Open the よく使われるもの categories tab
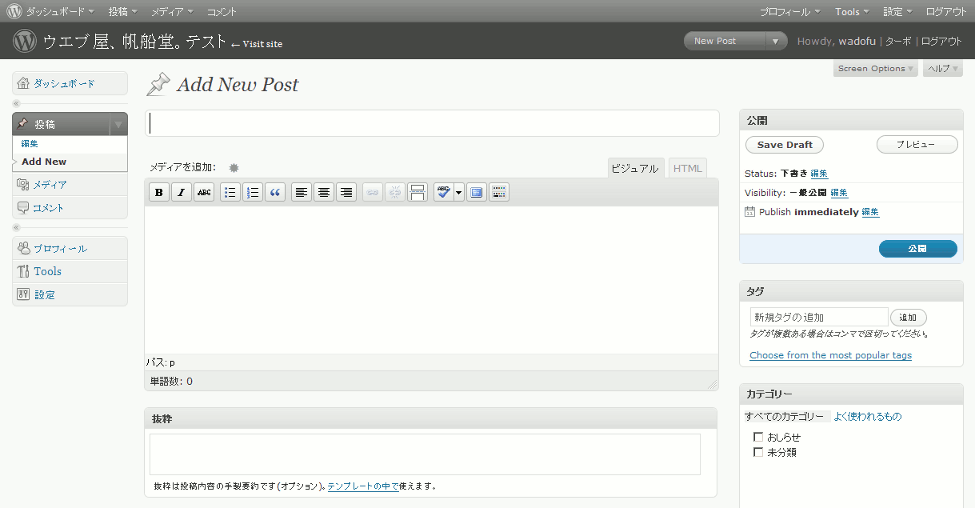 click(x=867, y=416)
